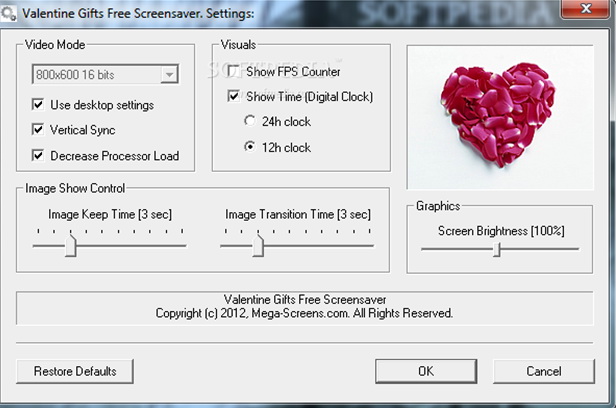Click the Screen Brightness slider handle
Image resolution: width=616 pixels, height=408 pixels.
497,249
